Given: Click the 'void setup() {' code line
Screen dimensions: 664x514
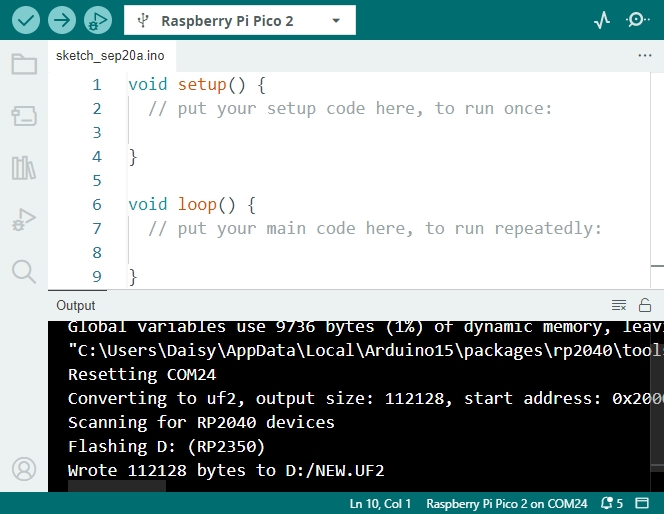Looking at the screenshot, I should pos(197,85).
